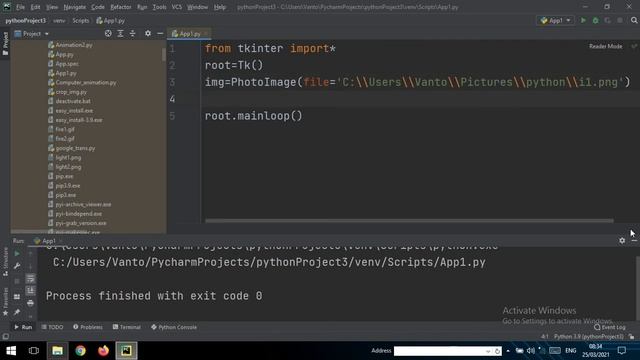Open Project panel settings gear
Screen dimensions: 640x360
coord(148,33)
